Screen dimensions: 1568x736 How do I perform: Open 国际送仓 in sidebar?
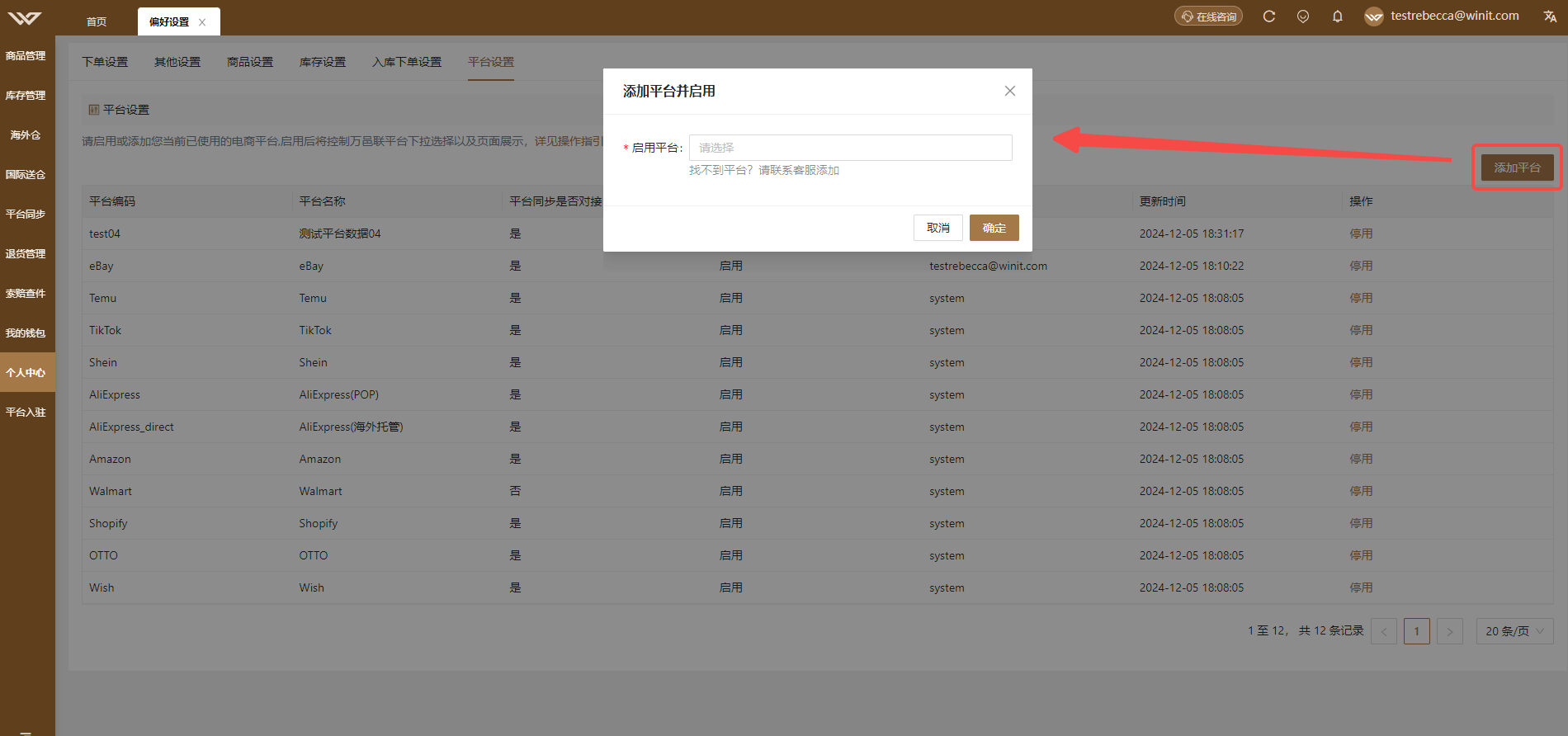click(27, 175)
